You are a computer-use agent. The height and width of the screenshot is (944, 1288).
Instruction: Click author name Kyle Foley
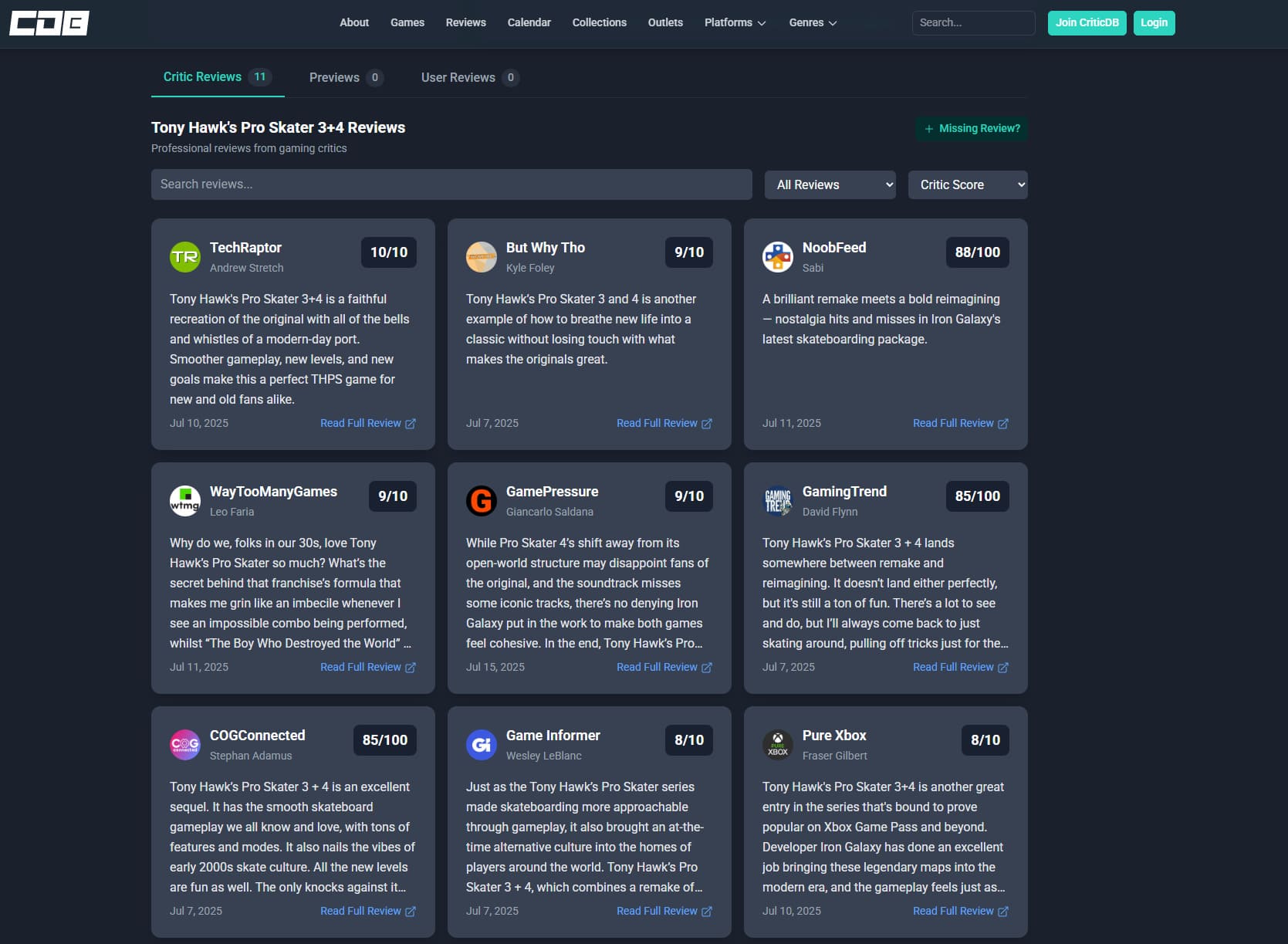click(x=530, y=268)
